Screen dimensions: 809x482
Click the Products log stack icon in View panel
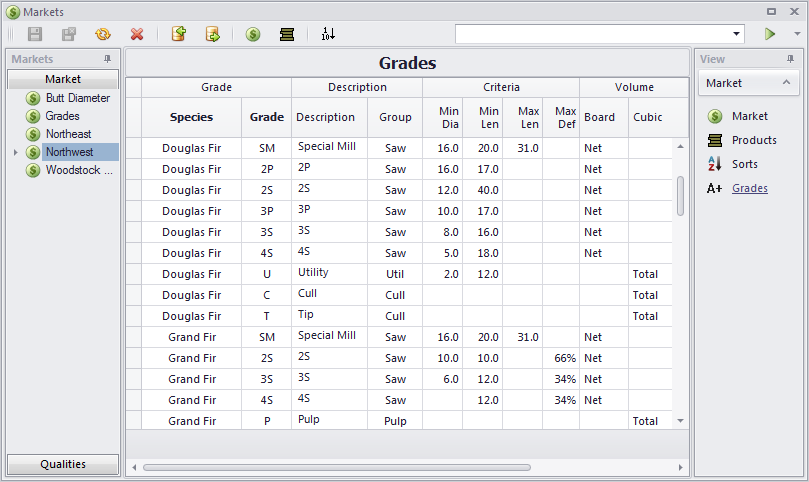click(715, 140)
